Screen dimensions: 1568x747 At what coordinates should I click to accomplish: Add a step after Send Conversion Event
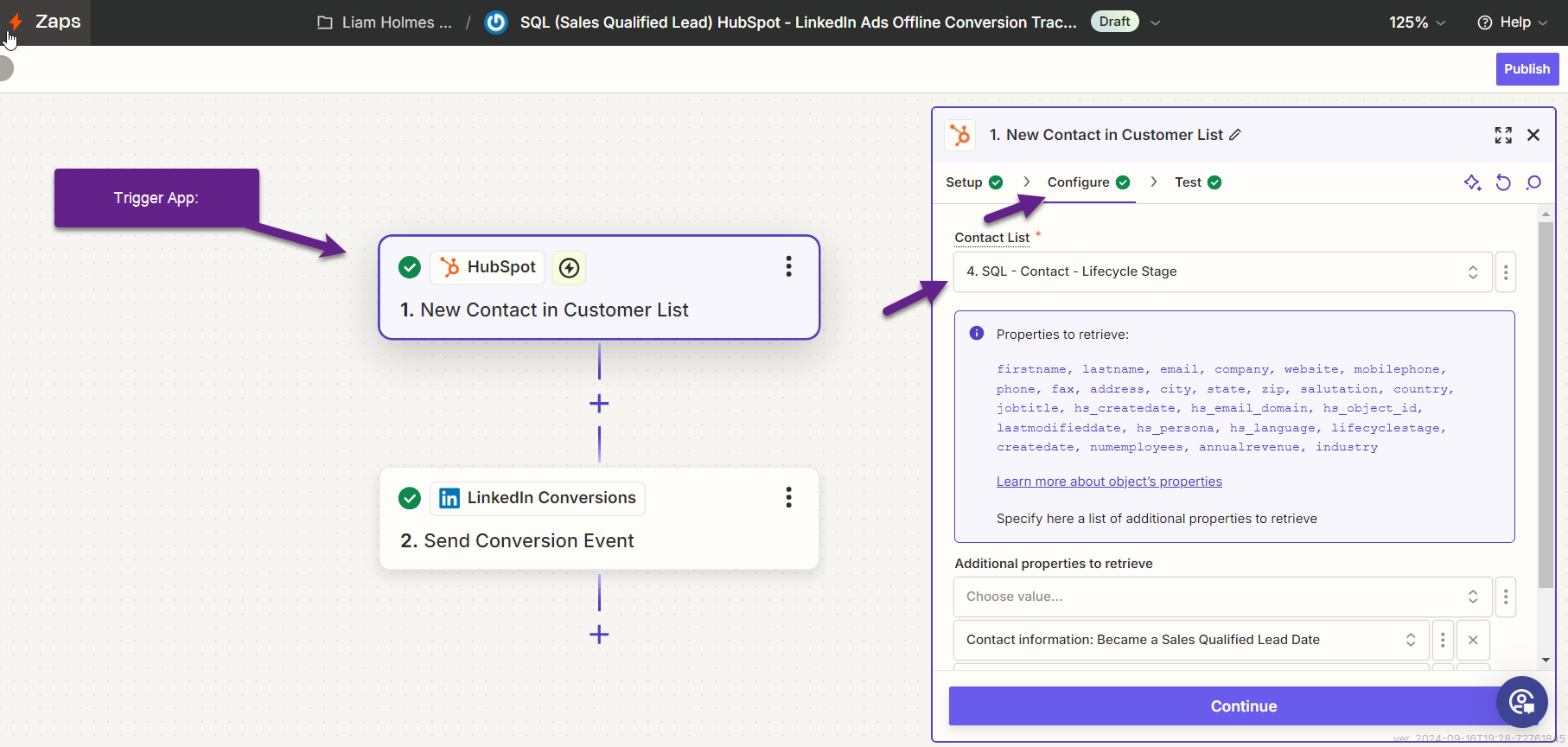tap(599, 635)
